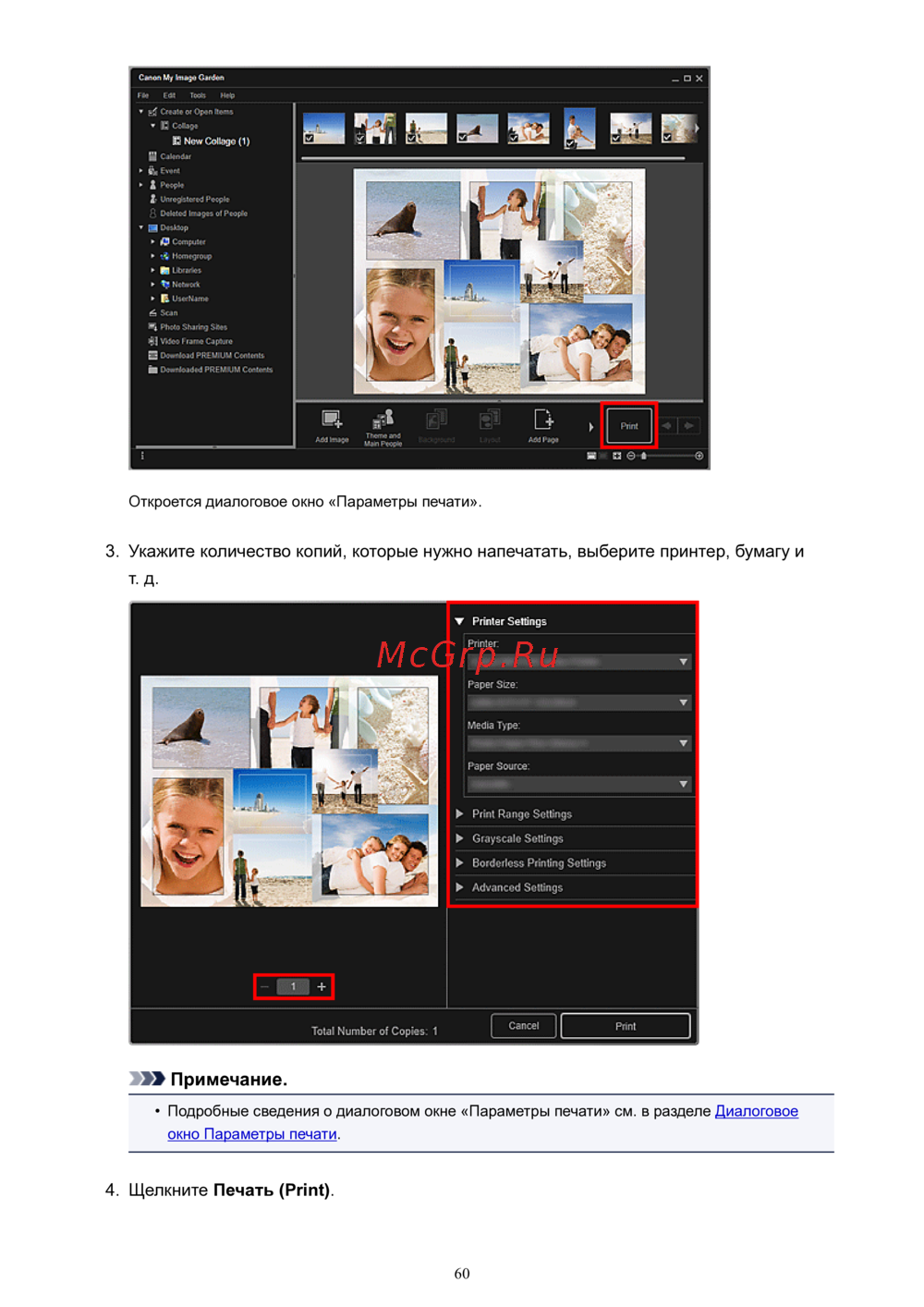The image size is (924, 1307).
Task: Click the Cancel button in print dialog
Action: point(523,1026)
